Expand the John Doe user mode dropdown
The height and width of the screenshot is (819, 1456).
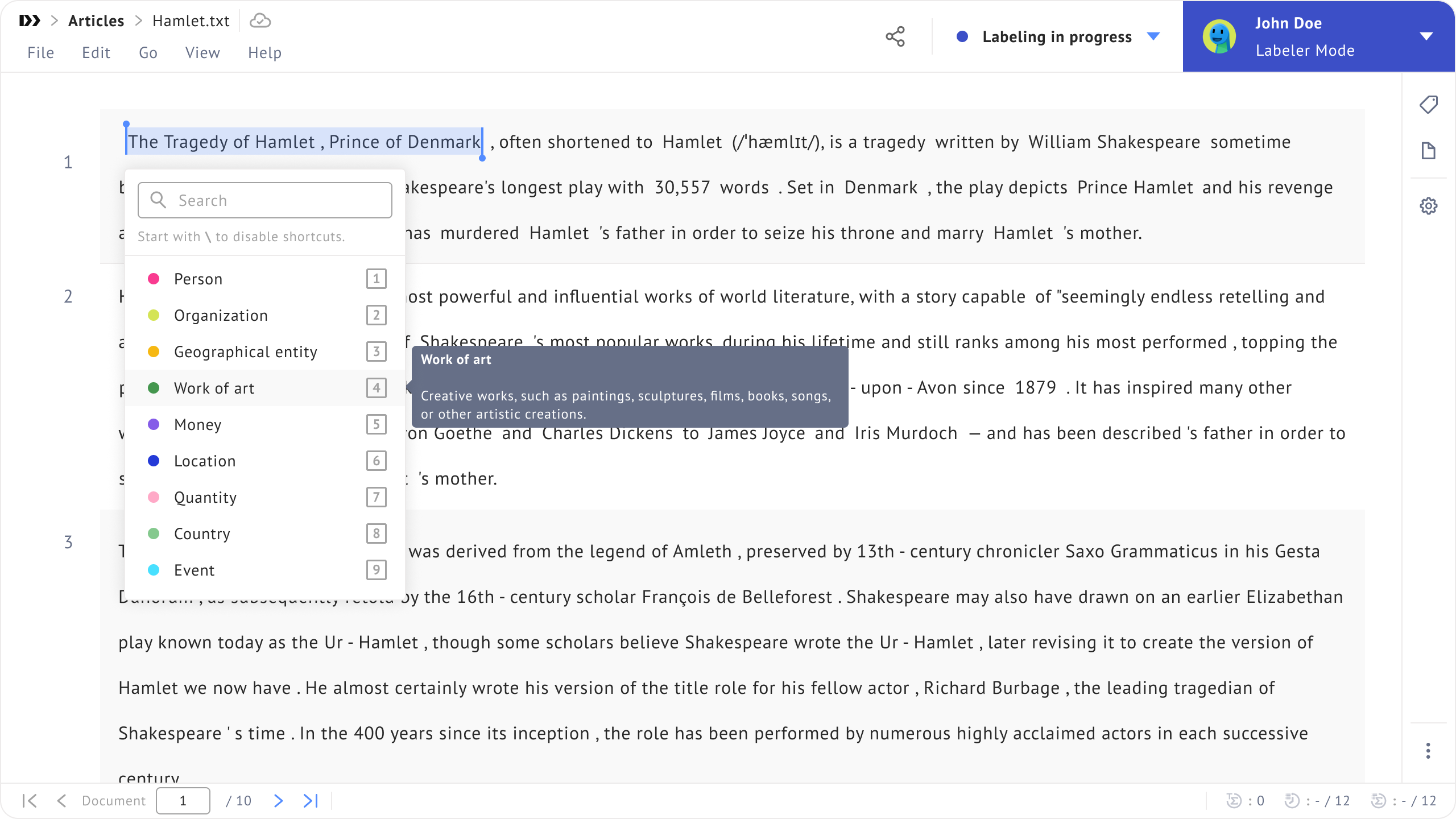1426,36
